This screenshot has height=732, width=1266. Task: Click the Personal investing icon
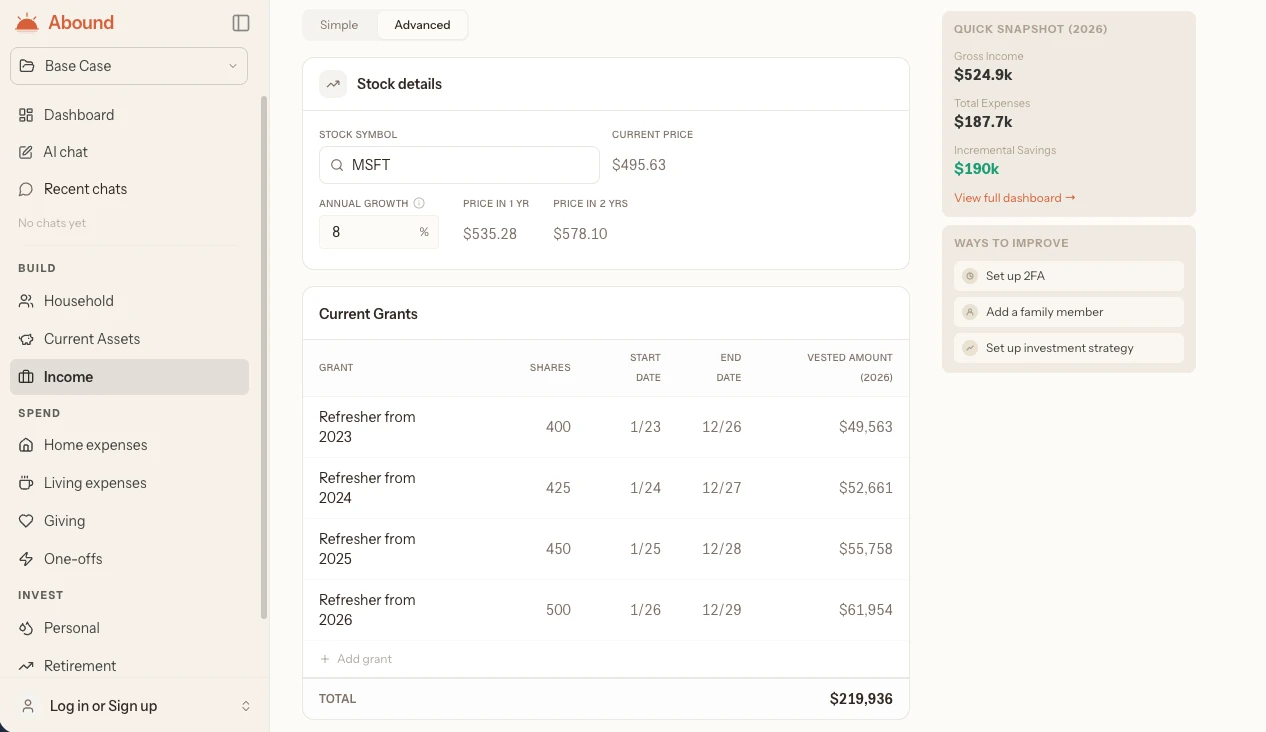pos(26,628)
